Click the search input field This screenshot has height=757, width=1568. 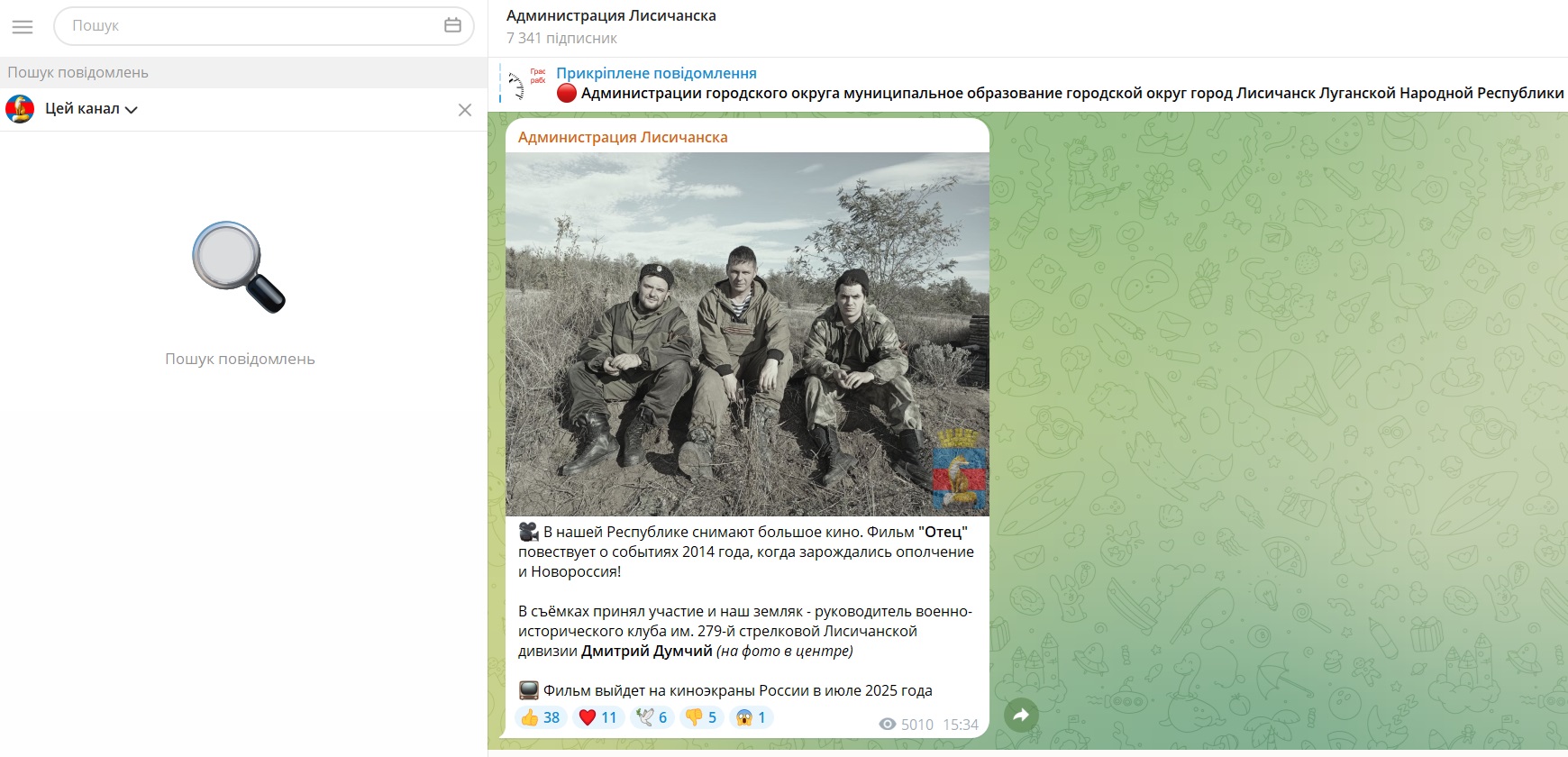[263, 26]
